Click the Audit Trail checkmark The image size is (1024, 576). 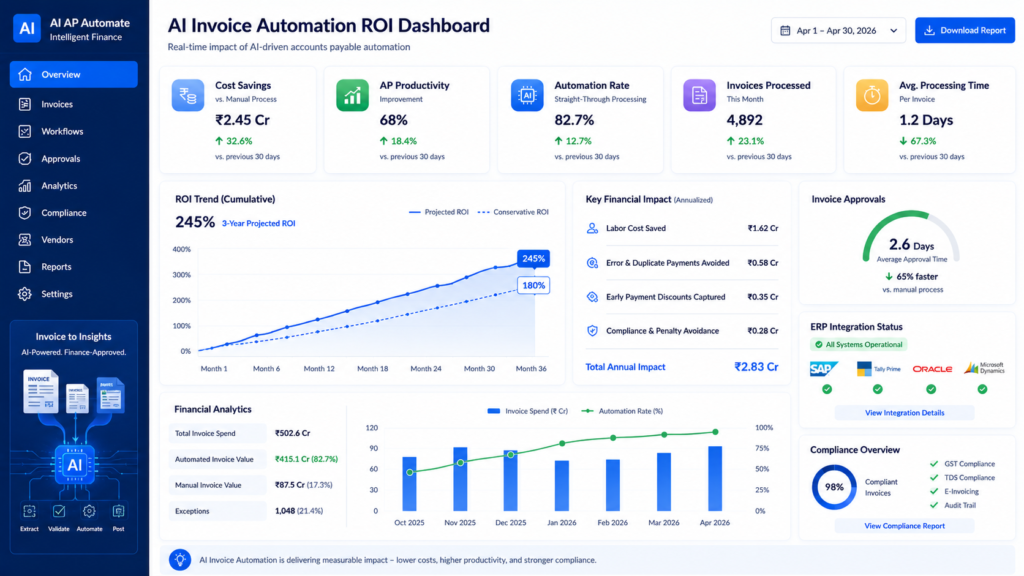click(x=934, y=505)
